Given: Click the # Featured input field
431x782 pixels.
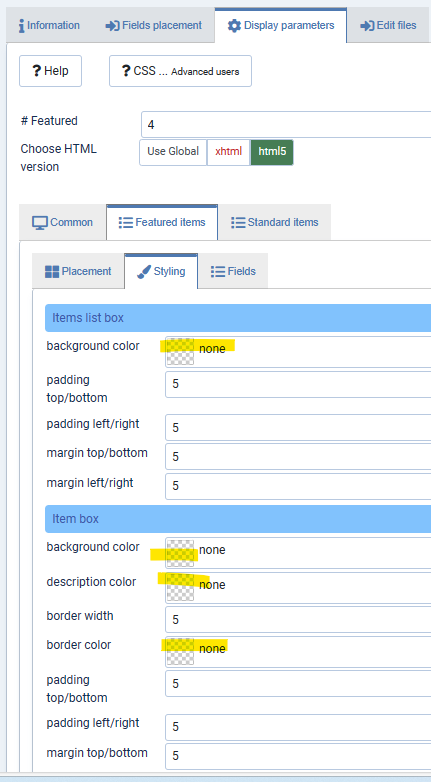Looking at the screenshot, I should 286,125.
